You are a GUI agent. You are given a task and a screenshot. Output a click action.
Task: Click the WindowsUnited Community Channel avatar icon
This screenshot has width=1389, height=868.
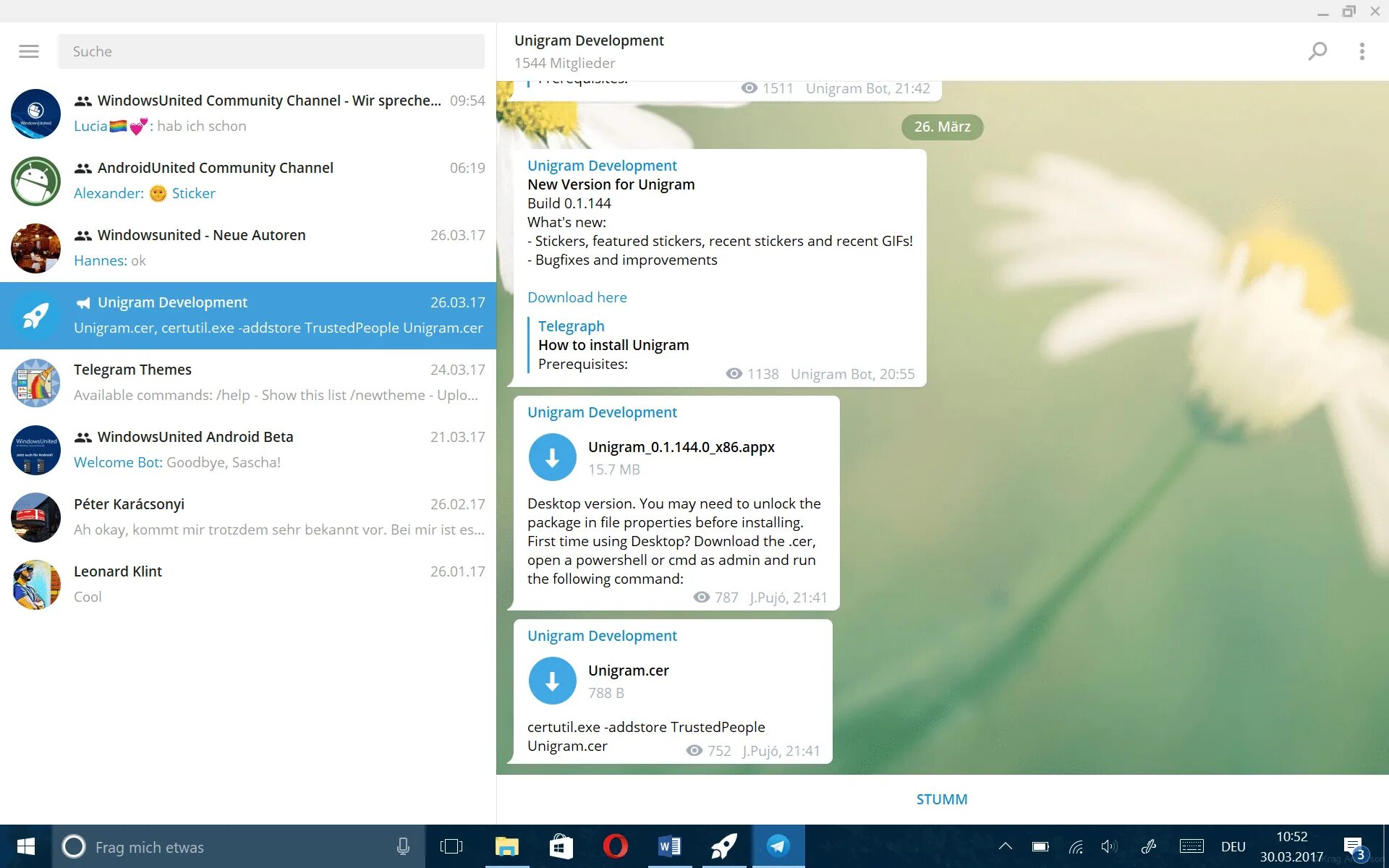(33, 113)
